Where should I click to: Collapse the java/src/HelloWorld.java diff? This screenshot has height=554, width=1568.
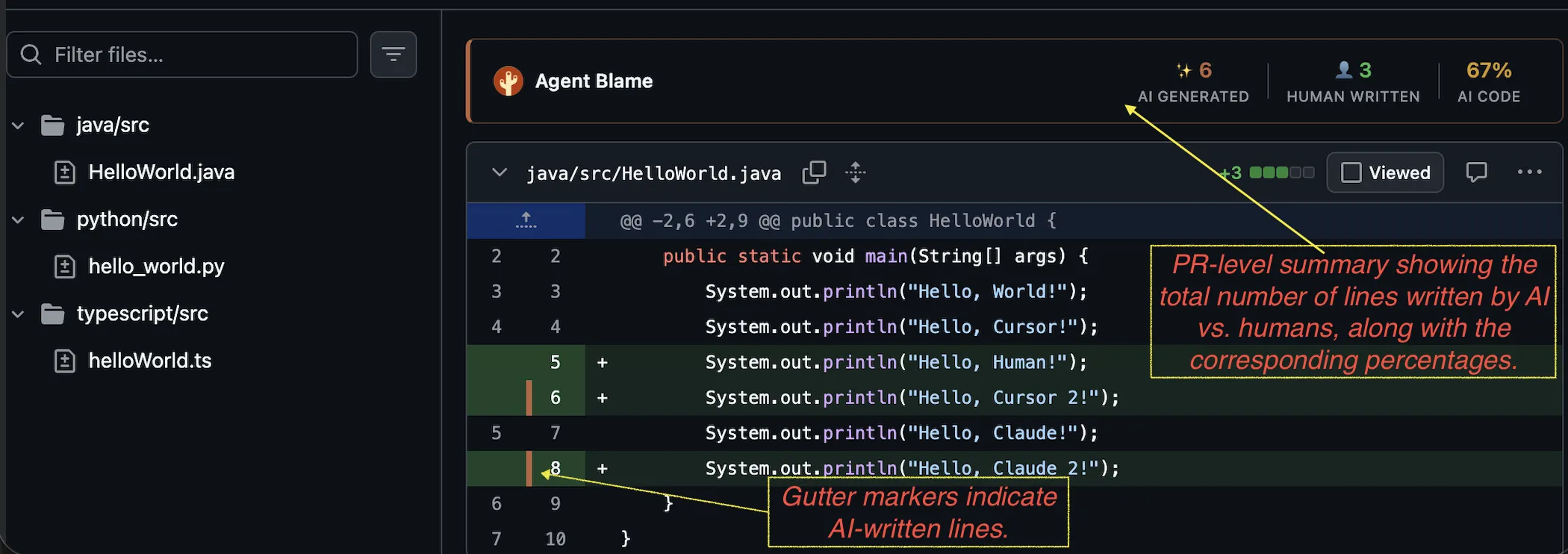coord(500,172)
